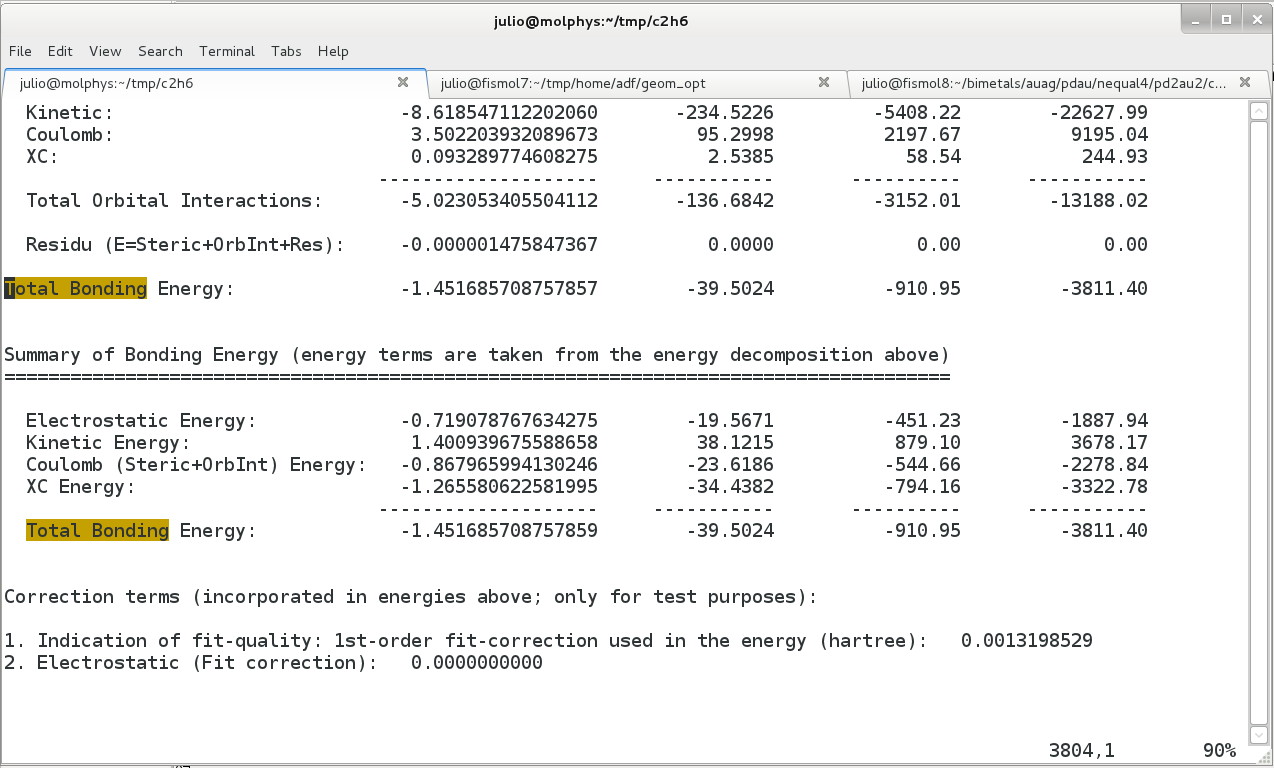Expand the Search menu
1274x768 pixels.
click(160, 51)
